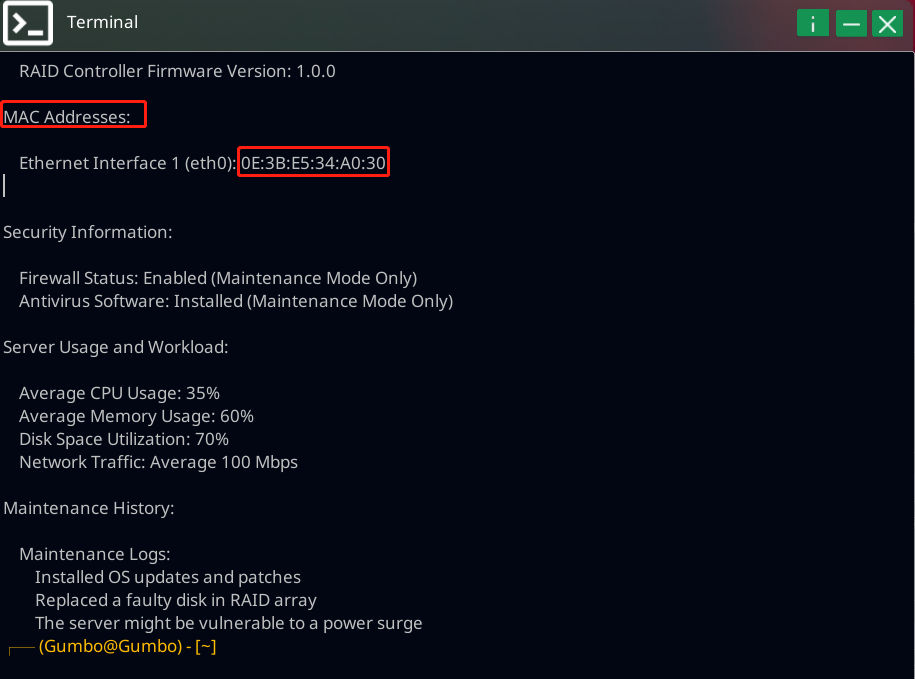Image resolution: width=915 pixels, height=679 pixels.
Task: Click the terminal prompt icon in title bar
Action: (28, 22)
